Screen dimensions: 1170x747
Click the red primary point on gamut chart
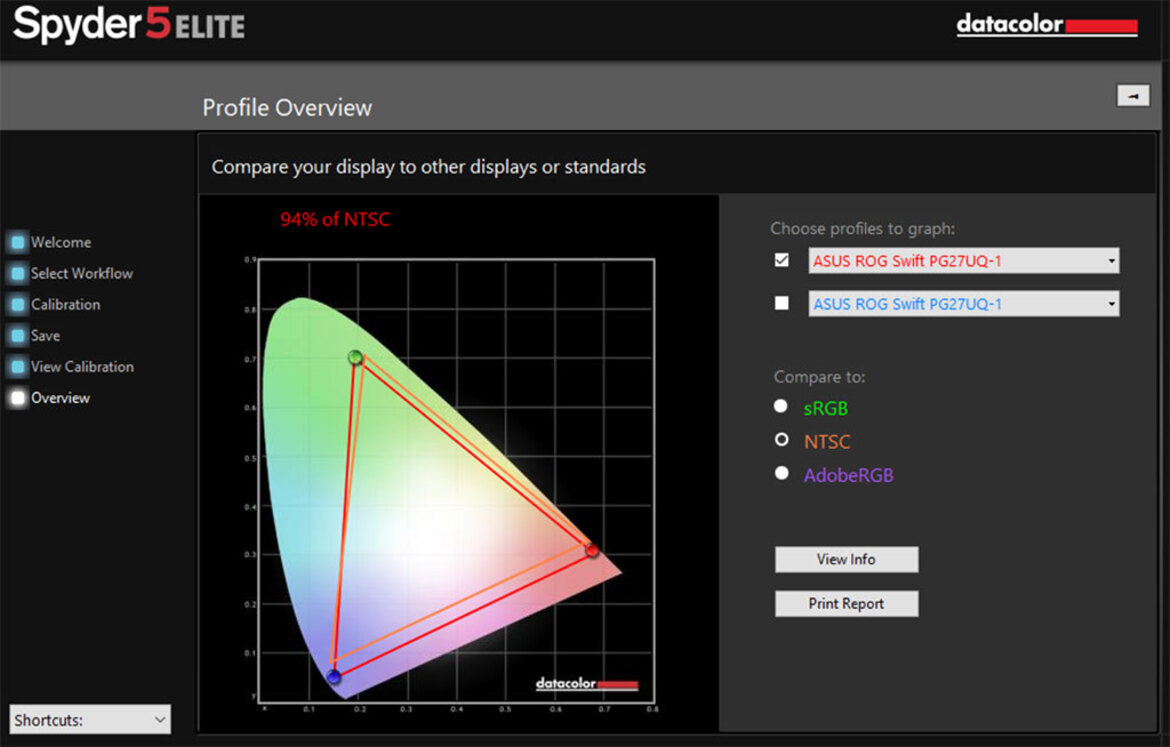coord(592,551)
